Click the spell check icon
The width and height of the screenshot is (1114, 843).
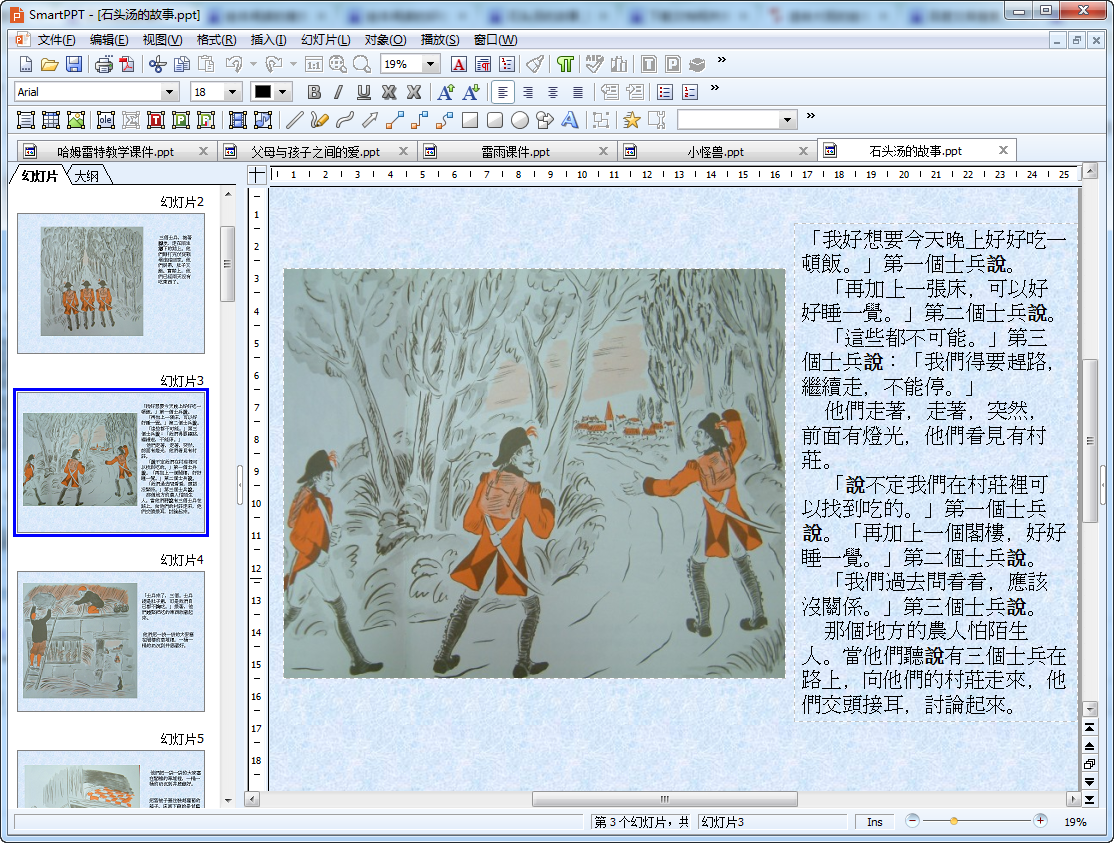pos(595,65)
